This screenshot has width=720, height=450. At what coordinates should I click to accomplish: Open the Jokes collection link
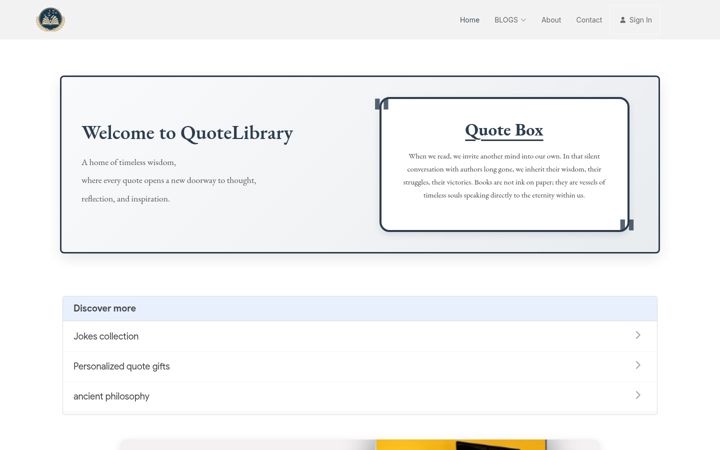[360, 336]
